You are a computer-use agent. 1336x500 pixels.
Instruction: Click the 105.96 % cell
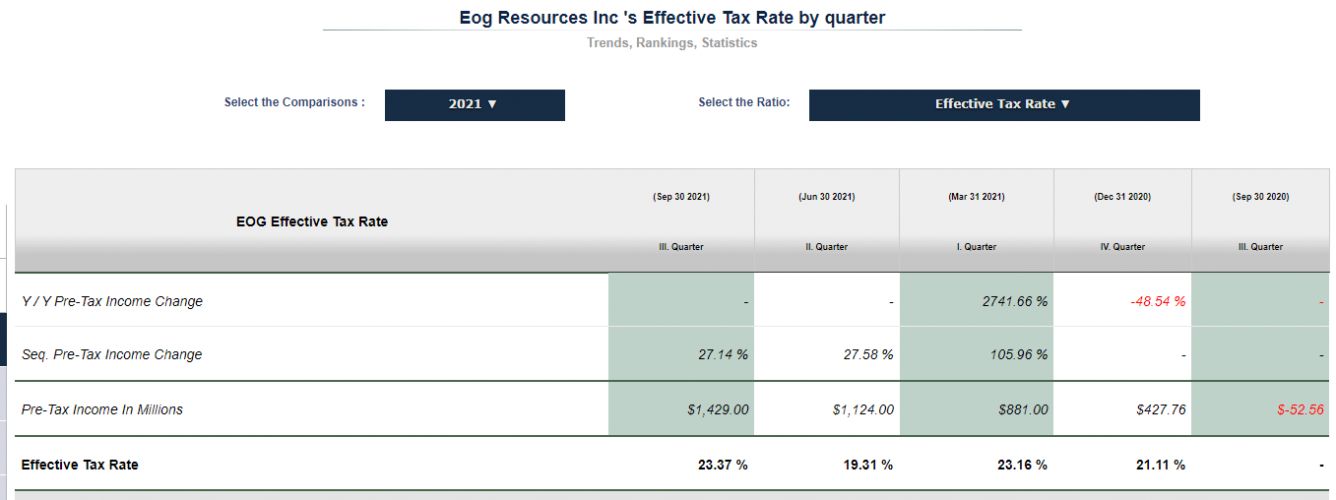[1018, 355]
